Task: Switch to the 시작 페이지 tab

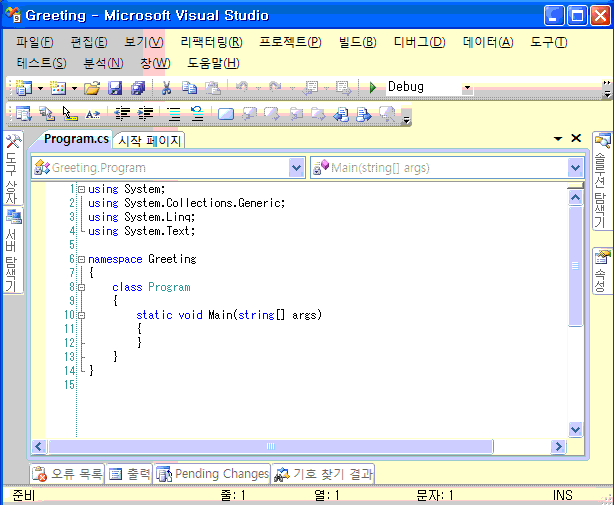Action: [x=149, y=141]
